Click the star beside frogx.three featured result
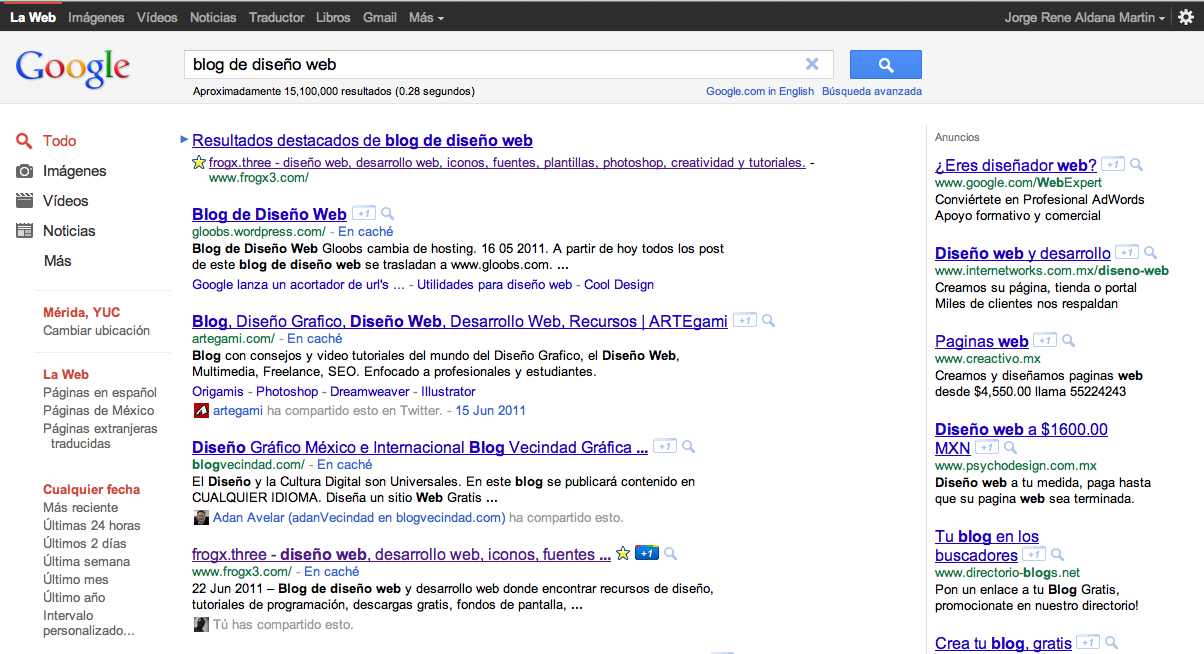 199,162
